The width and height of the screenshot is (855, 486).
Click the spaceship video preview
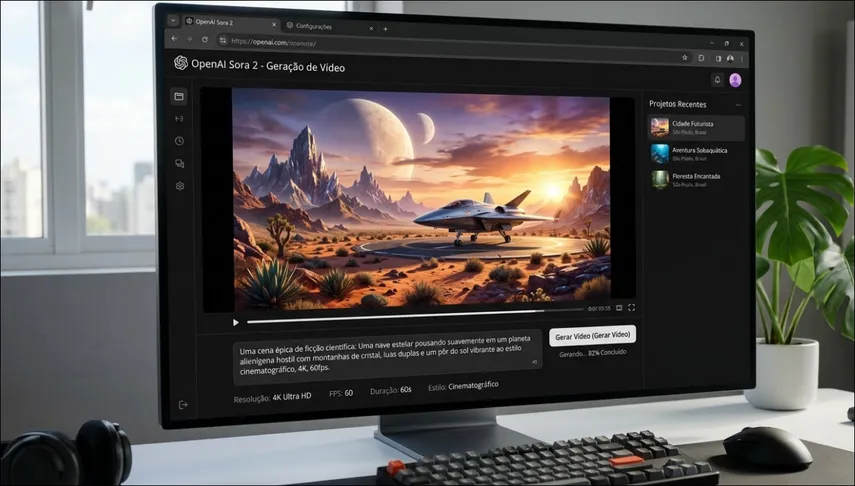tap(421, 201)
